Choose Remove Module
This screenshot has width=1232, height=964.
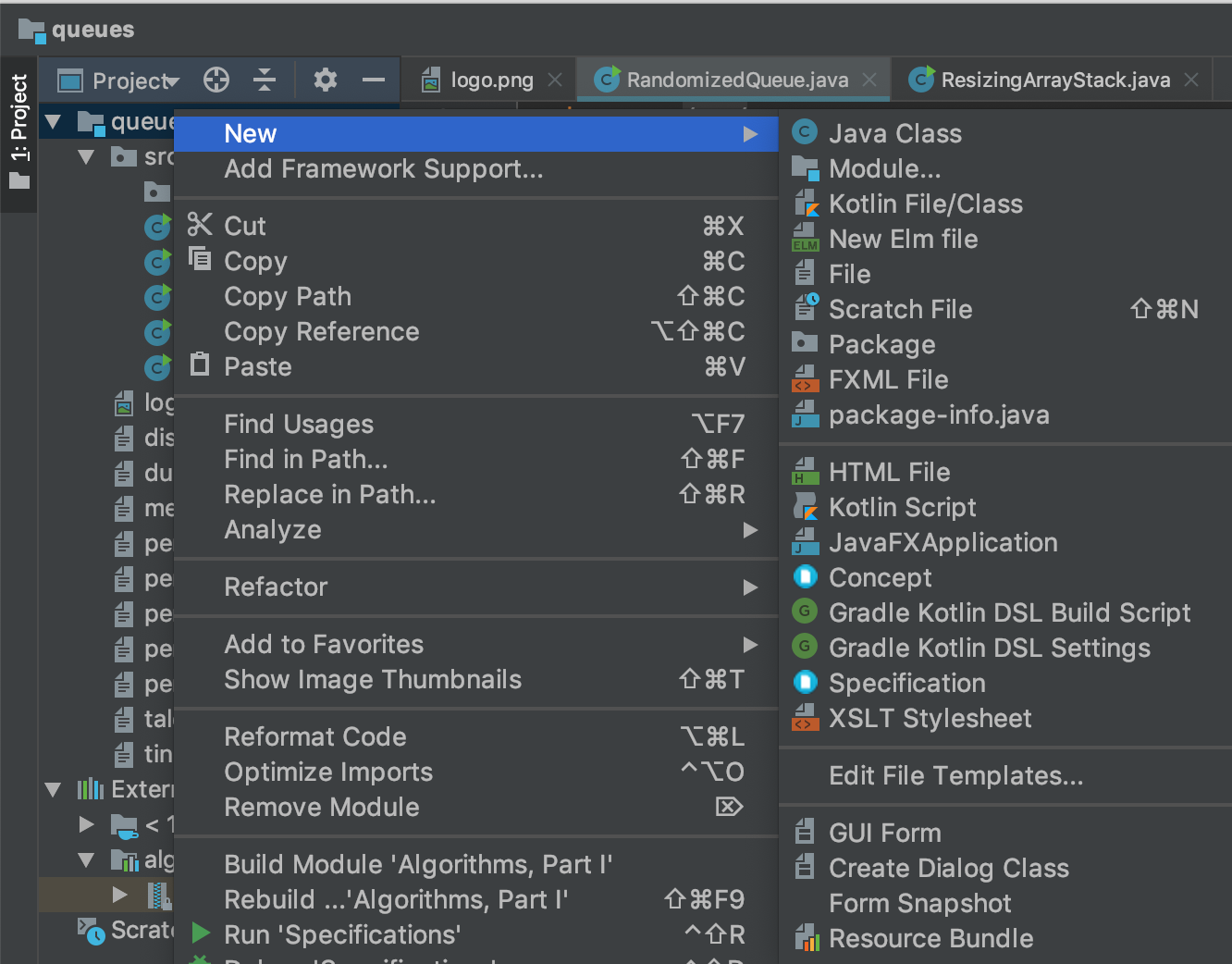tap(476, 808)
